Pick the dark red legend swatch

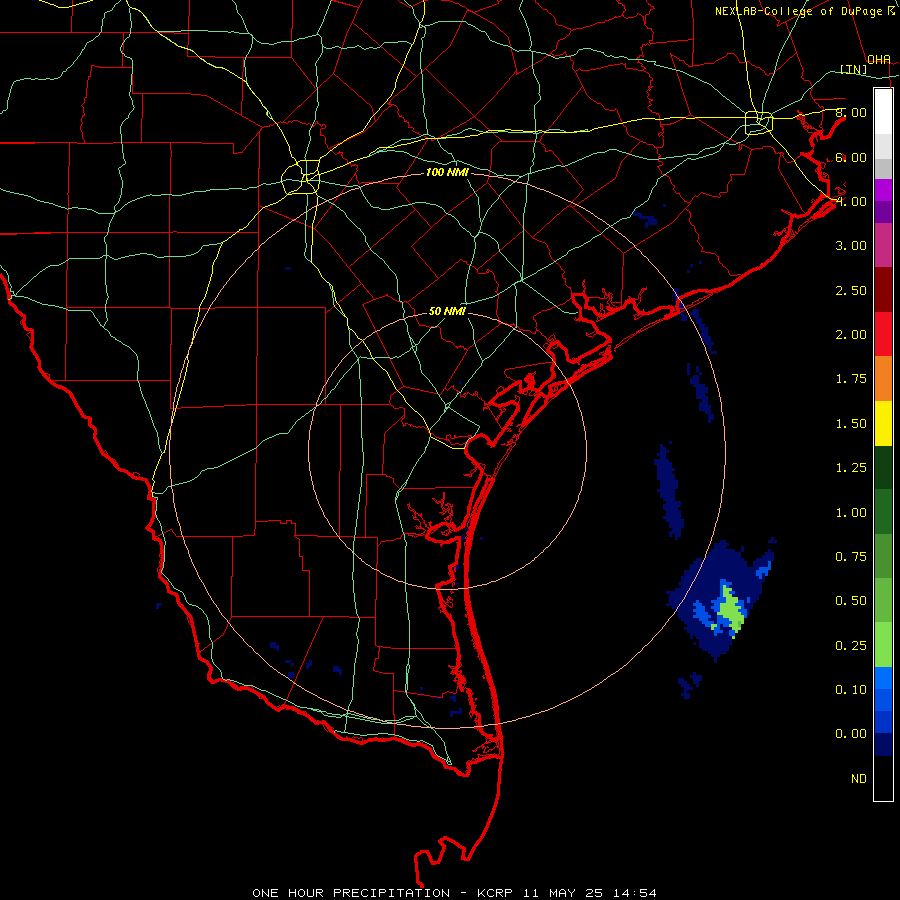click(883, 290)
